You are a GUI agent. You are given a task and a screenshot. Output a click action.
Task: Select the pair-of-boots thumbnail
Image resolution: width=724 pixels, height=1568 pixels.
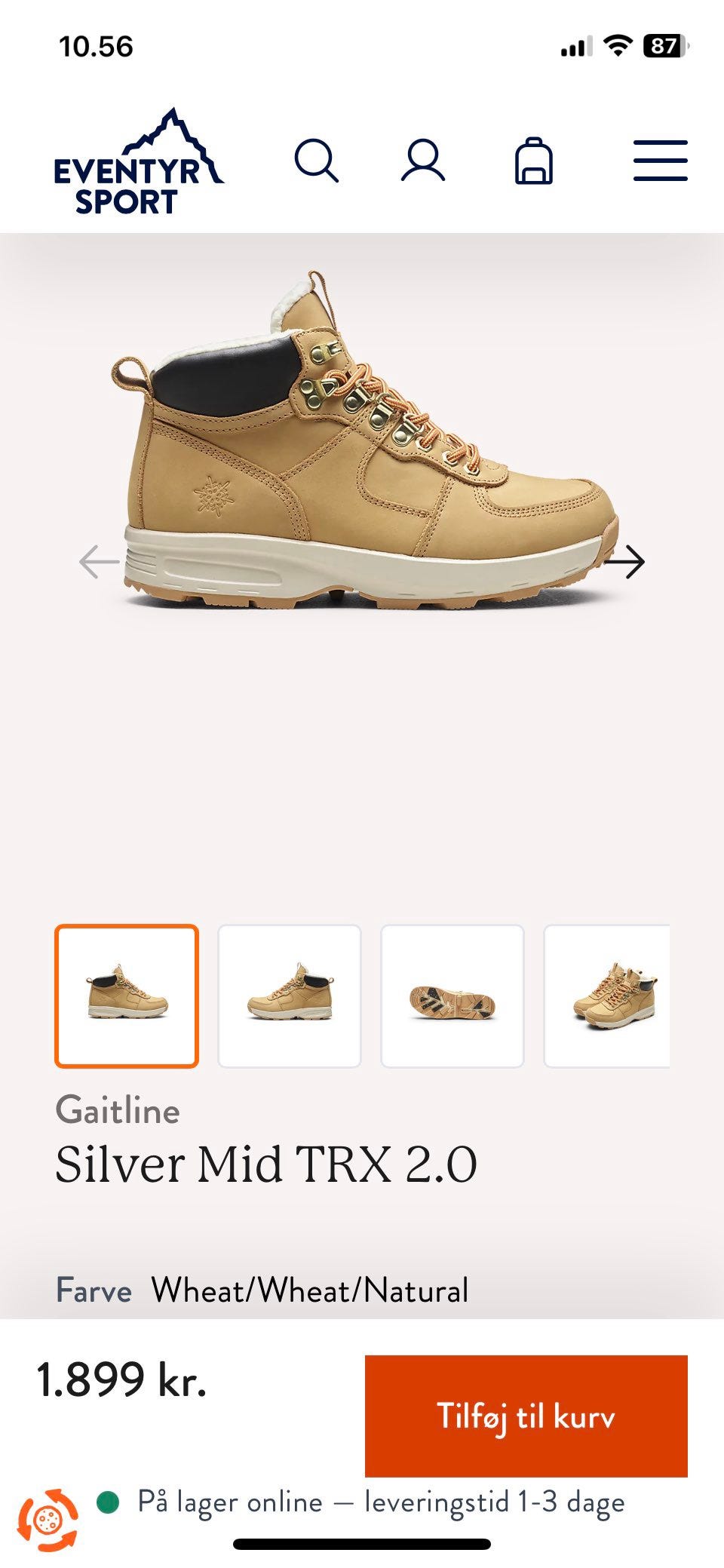(607, 996)
